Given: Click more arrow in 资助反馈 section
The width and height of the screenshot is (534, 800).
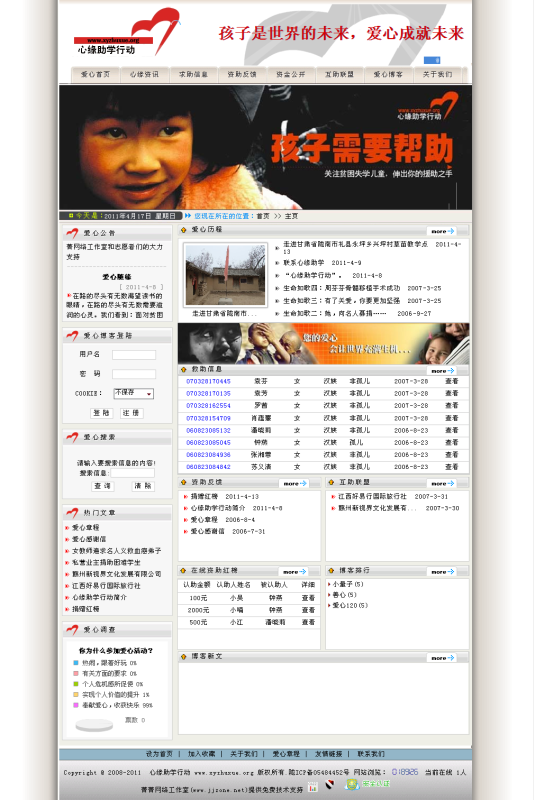Looking at the screenshot, I should click(294, 483).
